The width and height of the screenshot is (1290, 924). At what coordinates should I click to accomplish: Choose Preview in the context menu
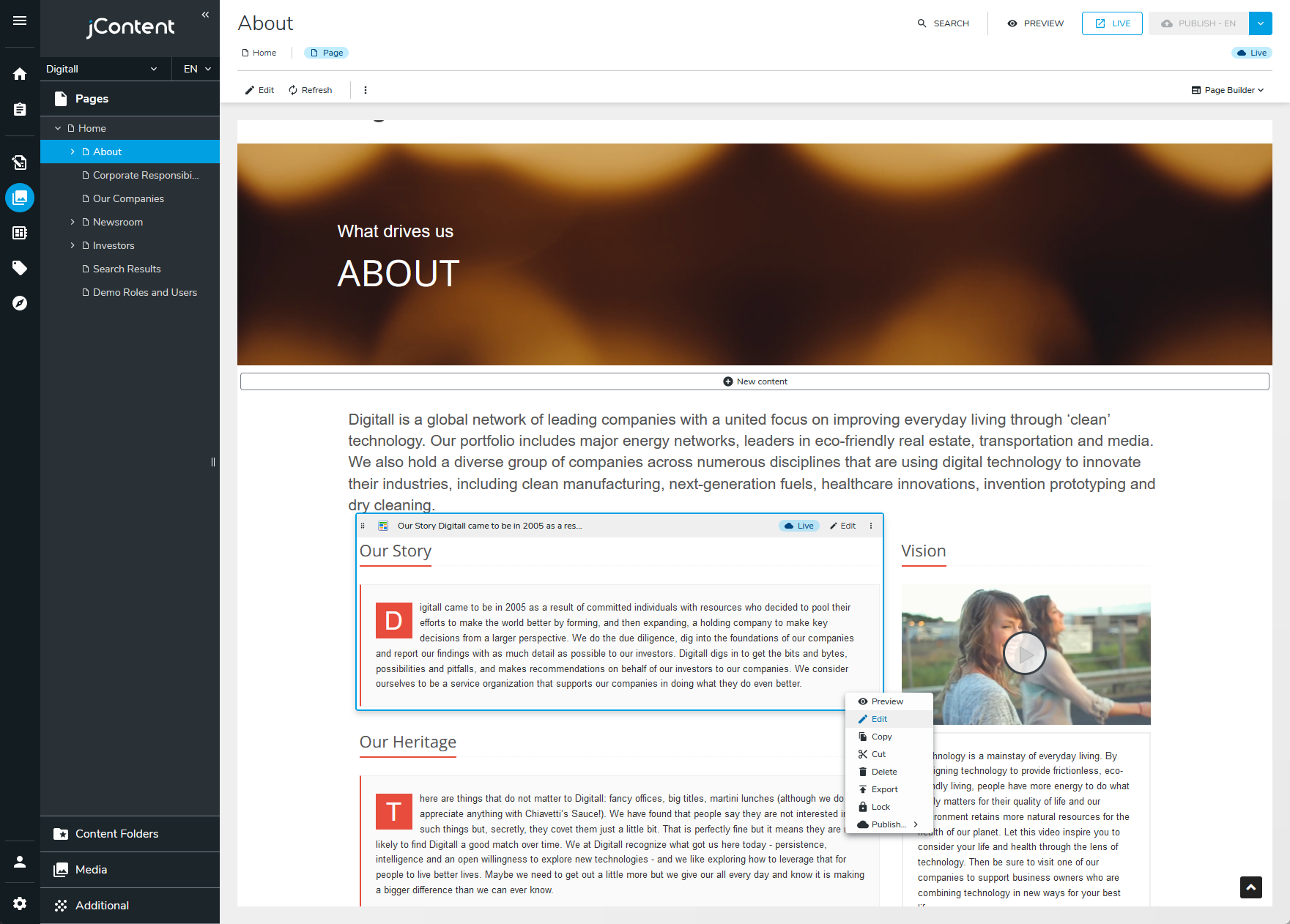coord(889,701)
